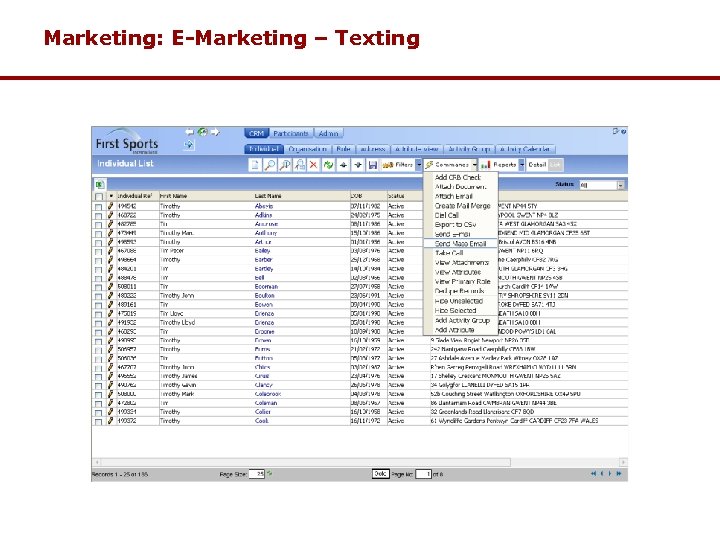This screenshot has width=720, height=540.
Task: Open the Commands dropdown arrow
Action: pyautogui.click(x=474, y=165)
